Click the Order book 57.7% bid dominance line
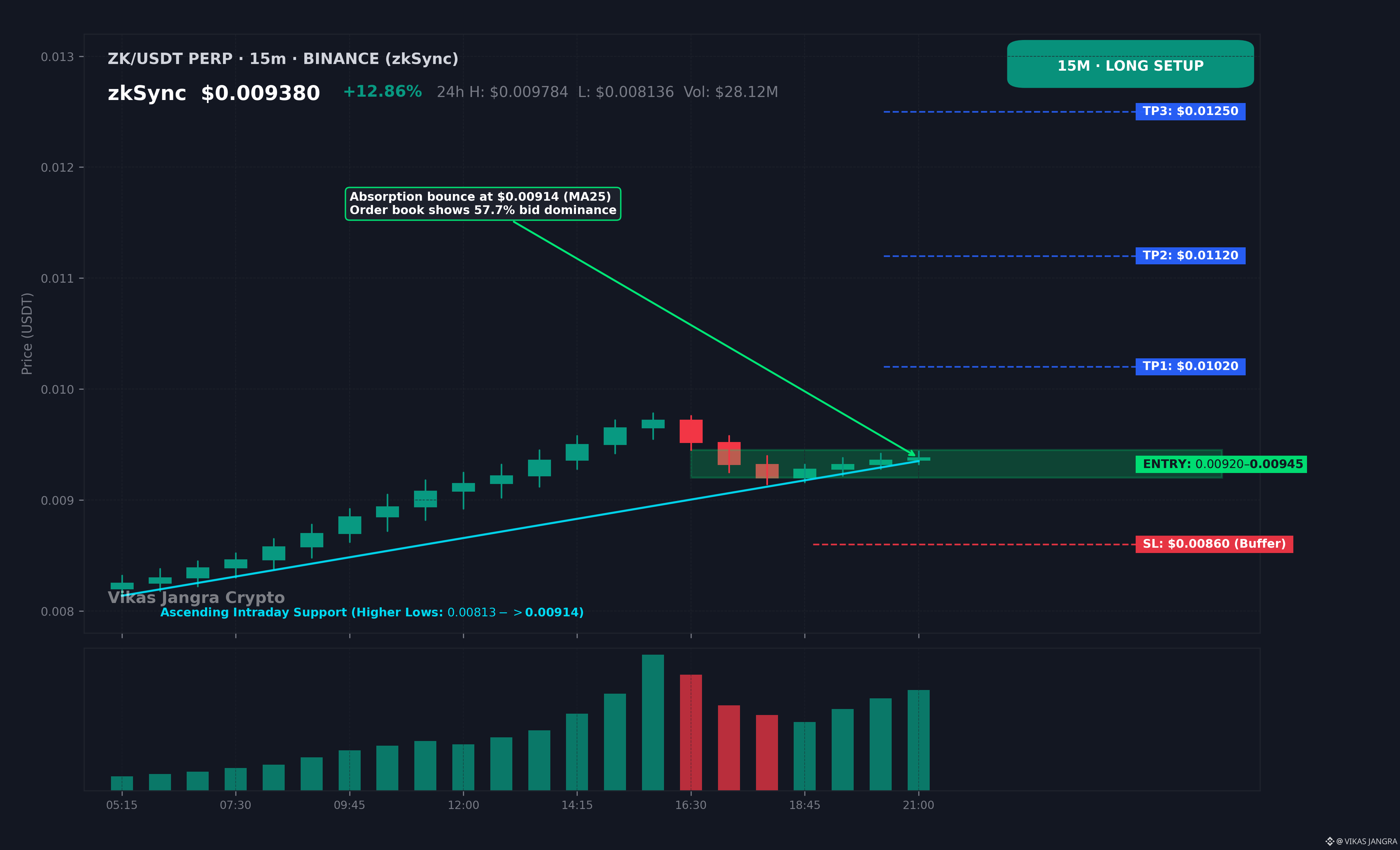1400x850 pixels. 483,210
